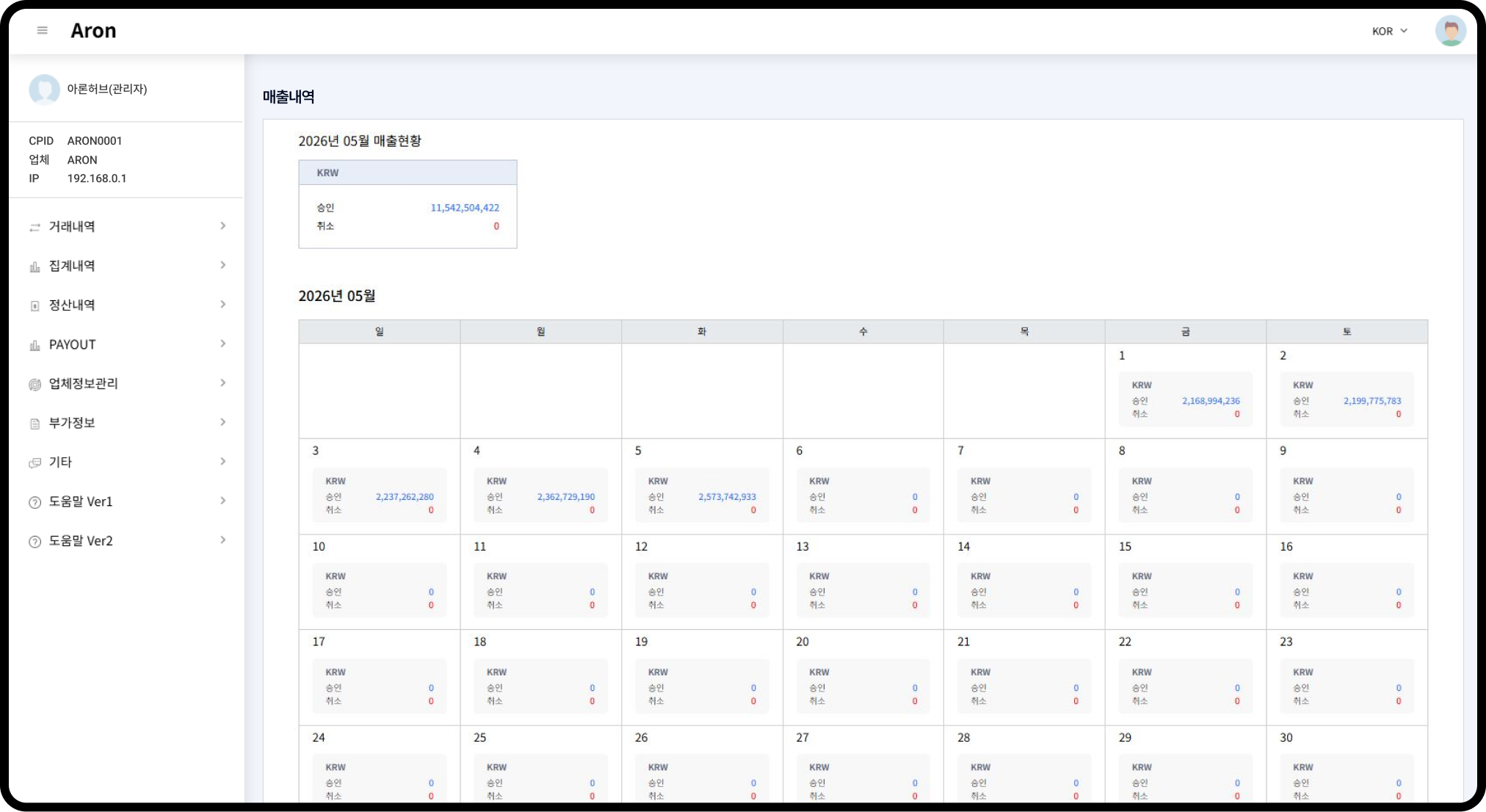This screenshot has width=1486, height=812.
Task: Open the hamburger menu icon
Action: pyautogui.click(x=43, y=31)
